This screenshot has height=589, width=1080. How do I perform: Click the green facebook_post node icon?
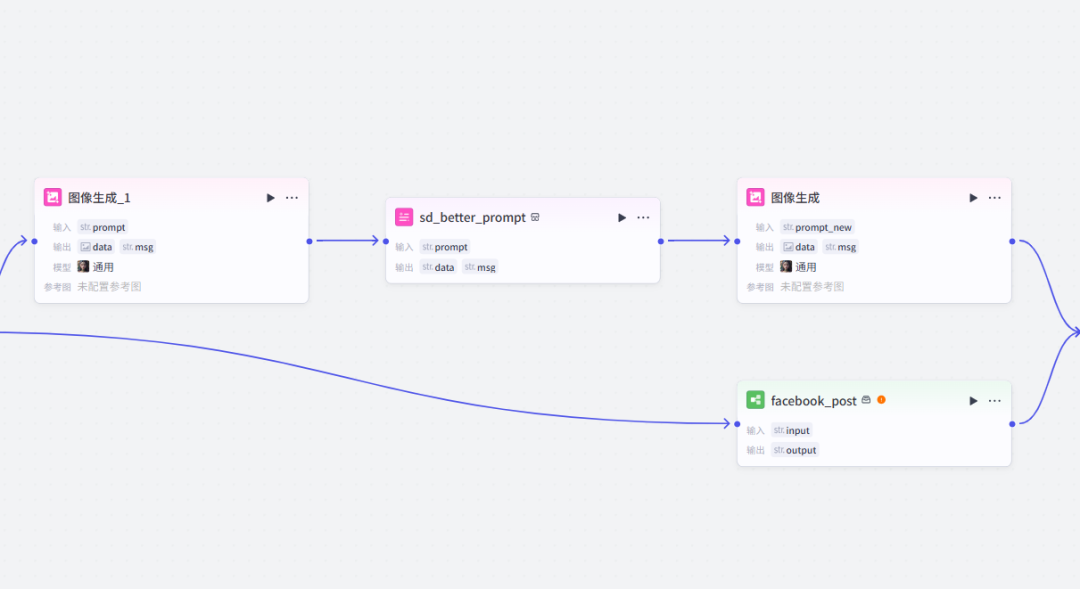click(x=755, y=400)
